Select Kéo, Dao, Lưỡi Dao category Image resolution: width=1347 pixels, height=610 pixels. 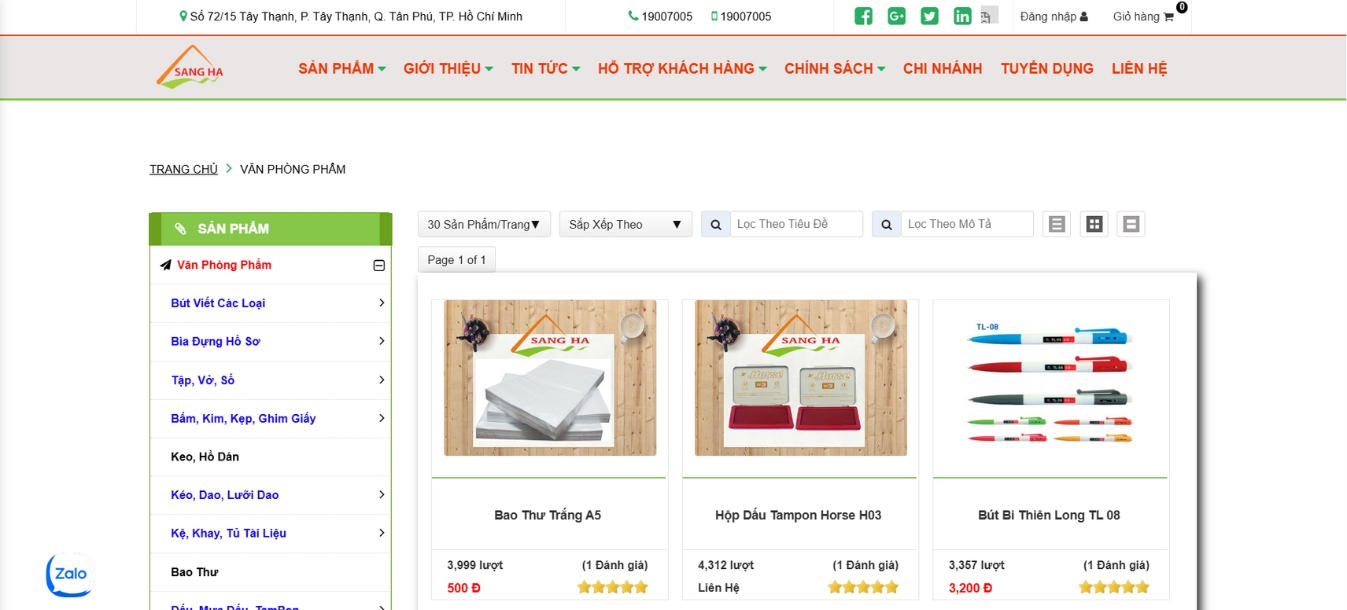tap(225, 494)
